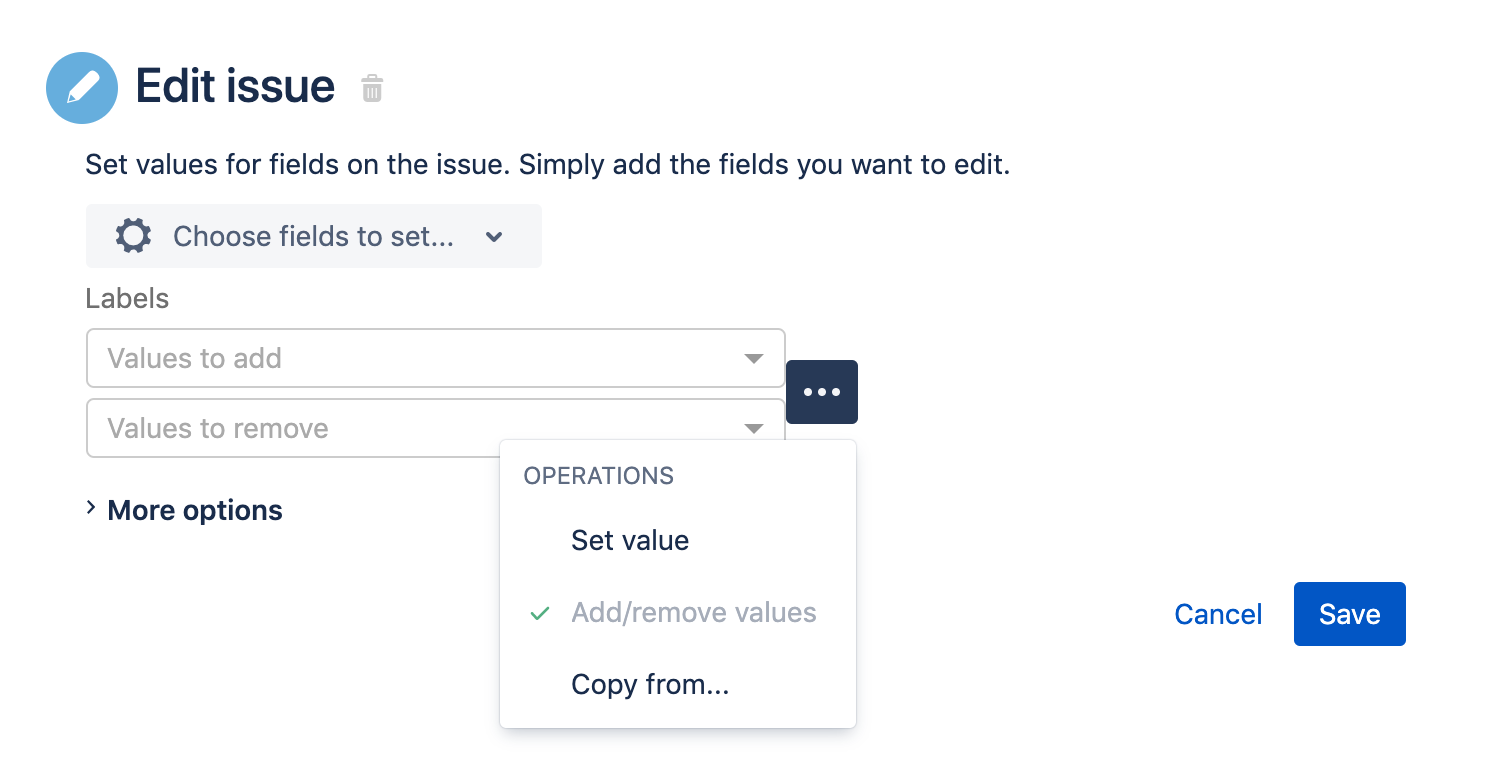Viewport: 1496px width, 784px height.
Task: Select Set value operation
Action: point(630,541)
